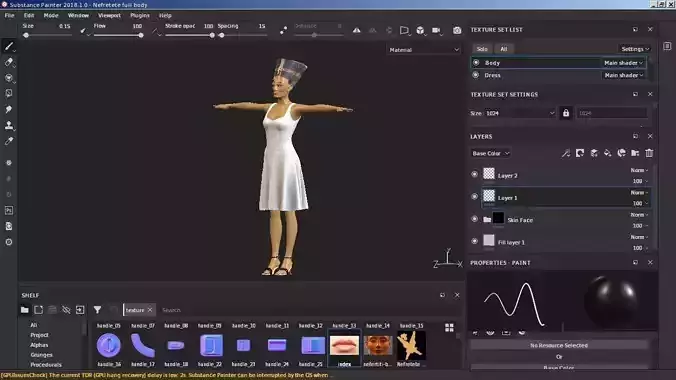The height and width of the screenshot is (380, 676).
Task: Switch texture set view to All
Action: point(504,49)
